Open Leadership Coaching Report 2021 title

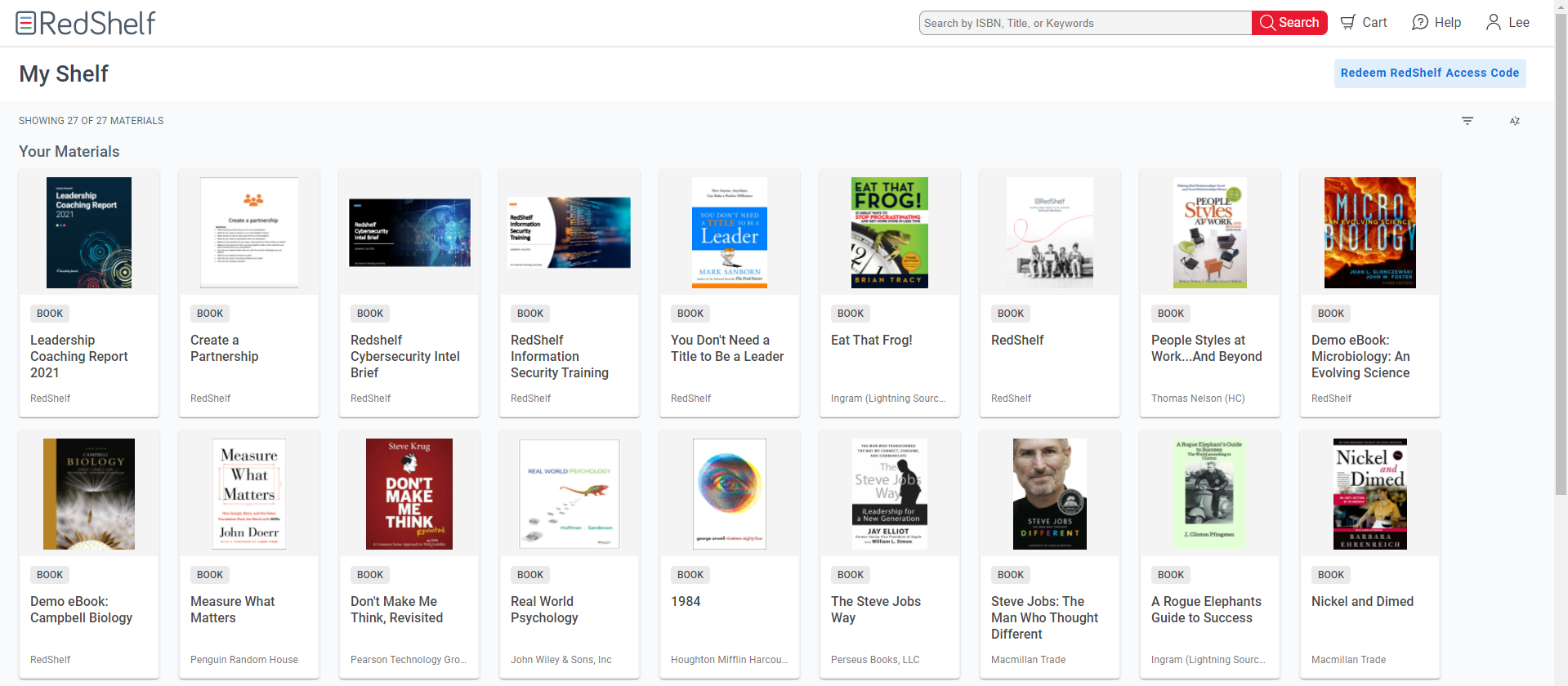coord(79,356)
